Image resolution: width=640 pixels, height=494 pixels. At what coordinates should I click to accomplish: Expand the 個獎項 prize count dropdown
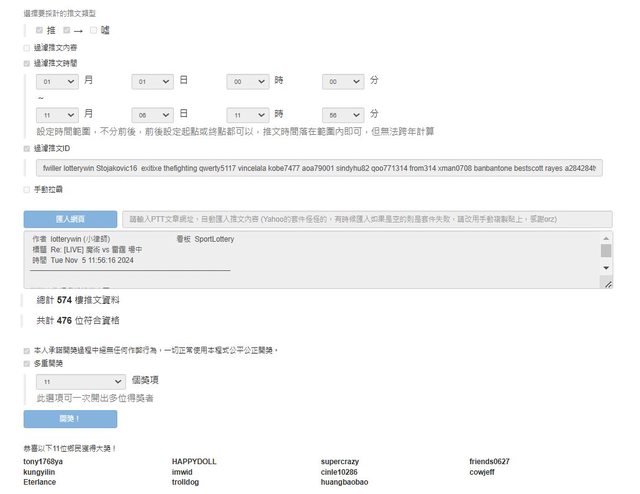coord(80,381)
